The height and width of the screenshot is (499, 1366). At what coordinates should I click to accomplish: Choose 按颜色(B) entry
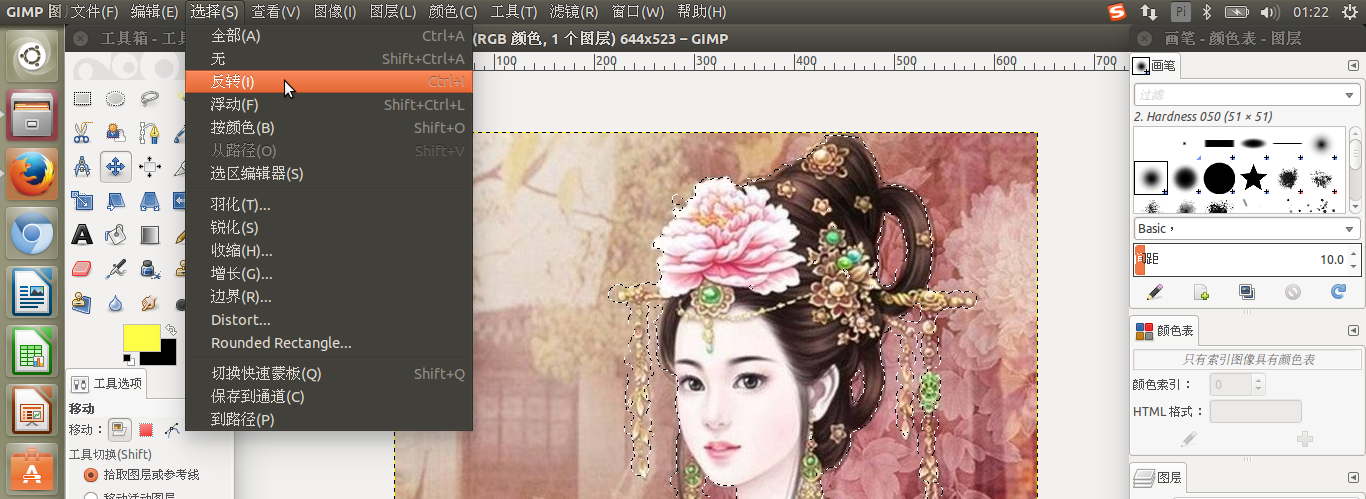click(329, 127)
